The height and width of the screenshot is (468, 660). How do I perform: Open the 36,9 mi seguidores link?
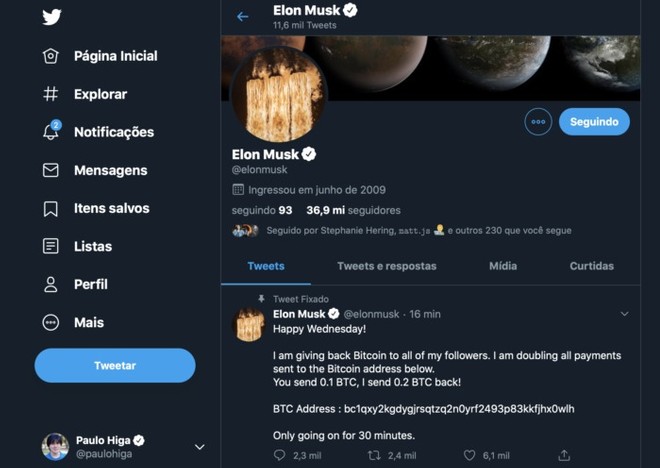(x=353, y=211)
